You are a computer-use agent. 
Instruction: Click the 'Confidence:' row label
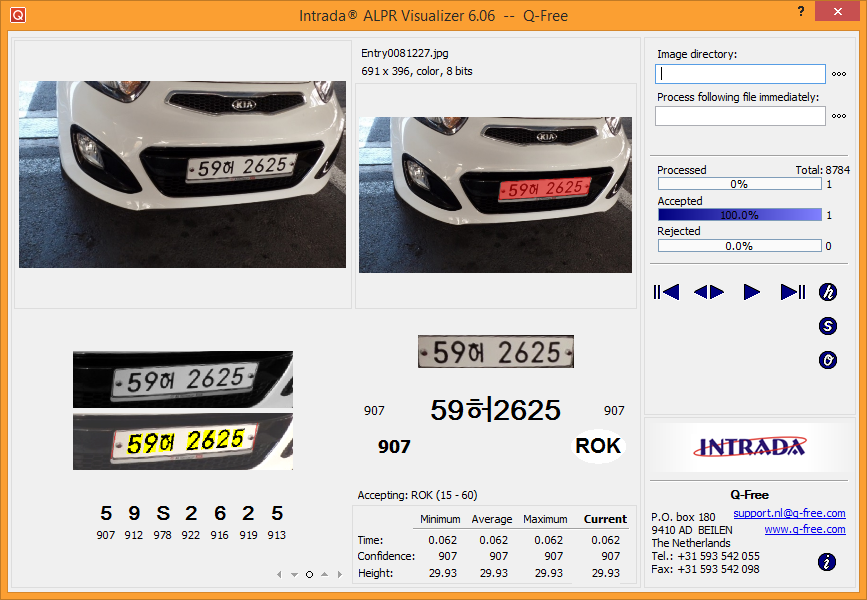pyautogui.click(x=387, y=556)
